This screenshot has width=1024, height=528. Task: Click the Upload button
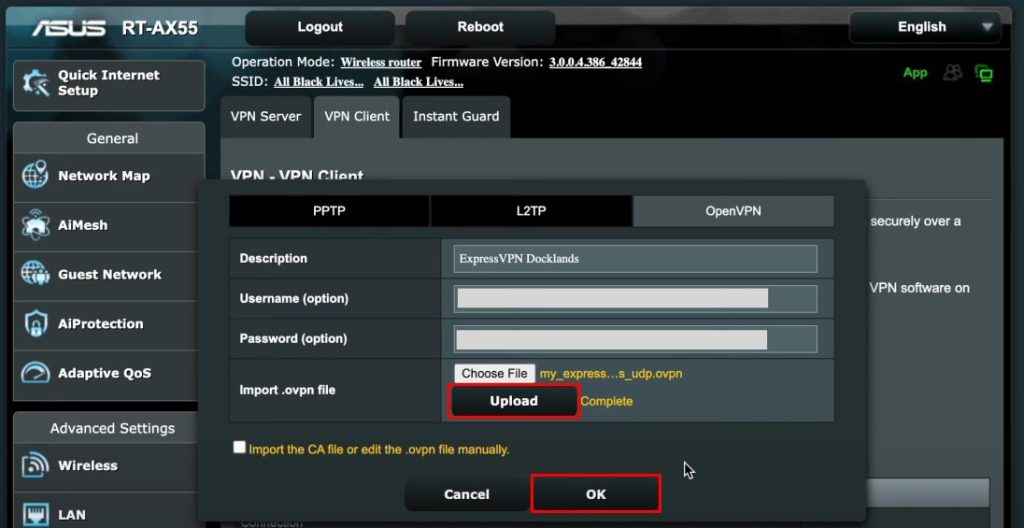click(514, 401)
